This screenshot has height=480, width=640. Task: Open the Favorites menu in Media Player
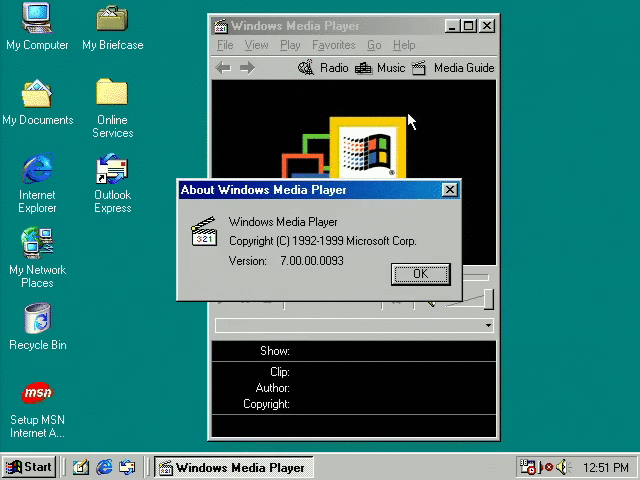coord(333,45)
